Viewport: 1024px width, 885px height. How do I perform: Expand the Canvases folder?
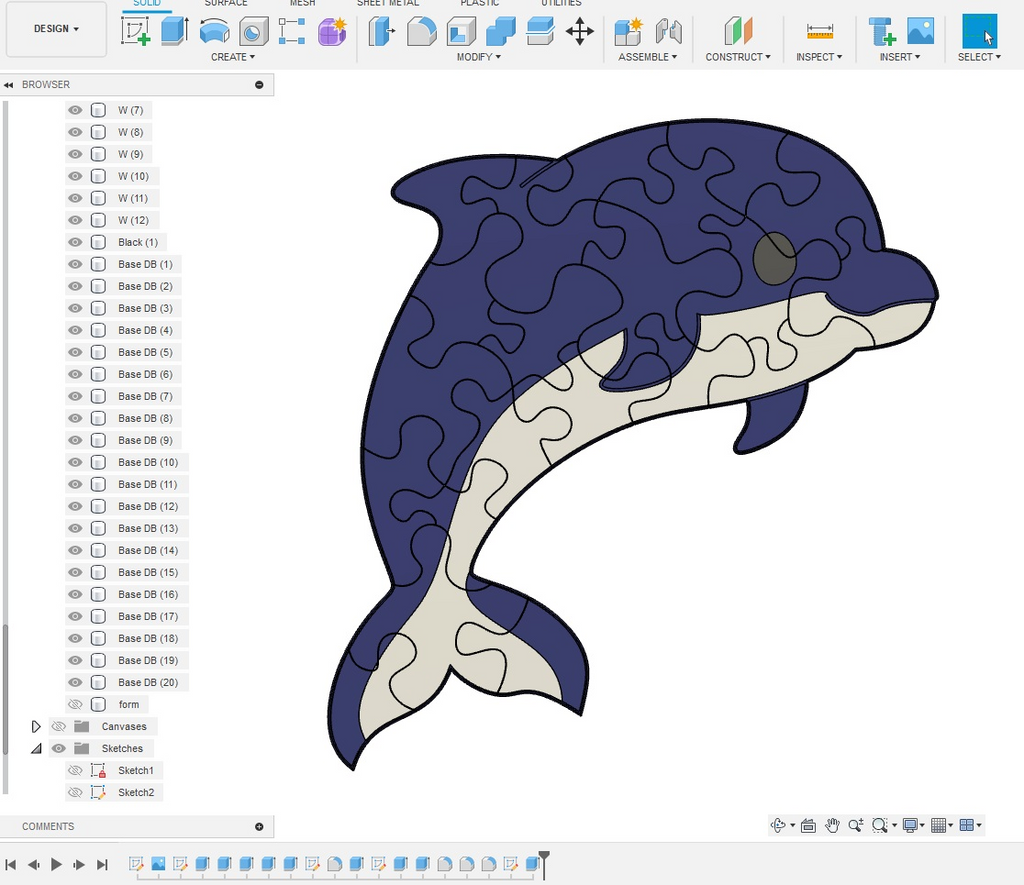coord(36,726)
